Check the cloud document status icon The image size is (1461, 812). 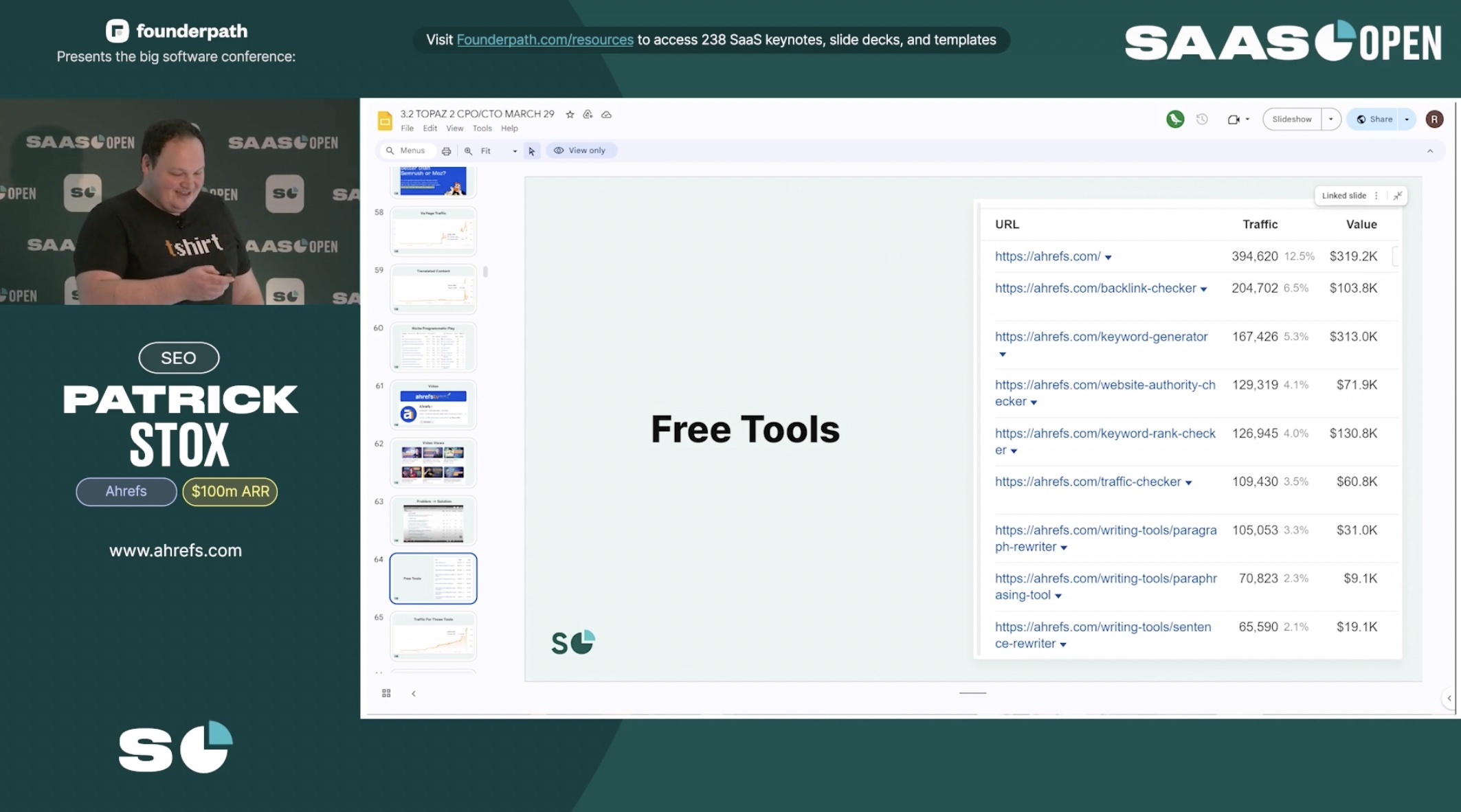pyautogui.click(x=606, y=114)
